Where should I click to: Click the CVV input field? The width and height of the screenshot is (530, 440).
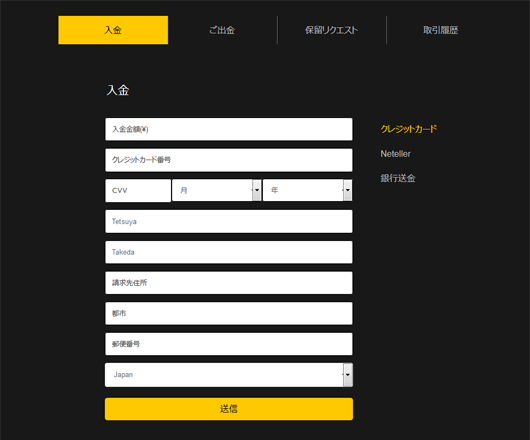point(138,191)
